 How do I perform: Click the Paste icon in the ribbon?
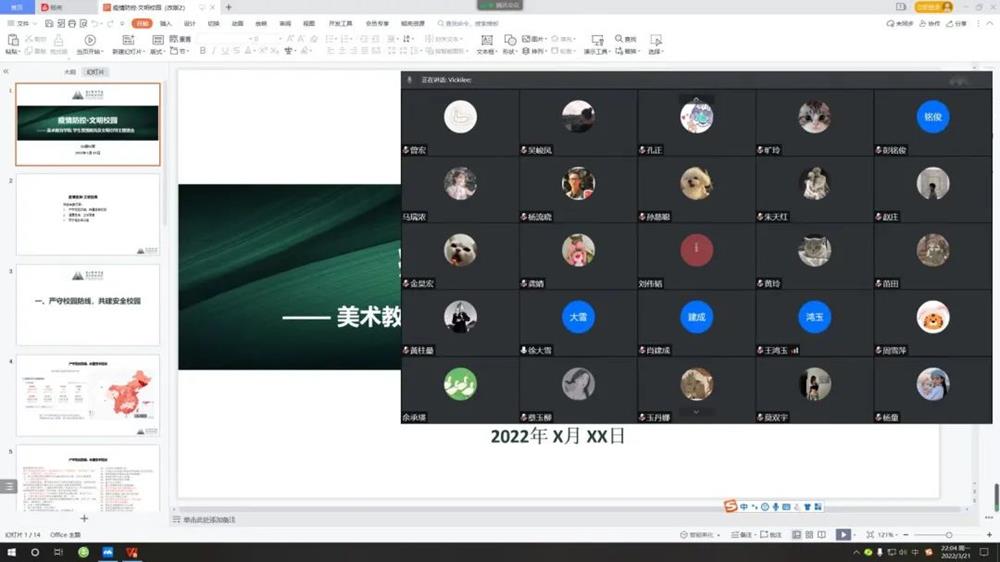pyautogui.click(x=12, y=40)
